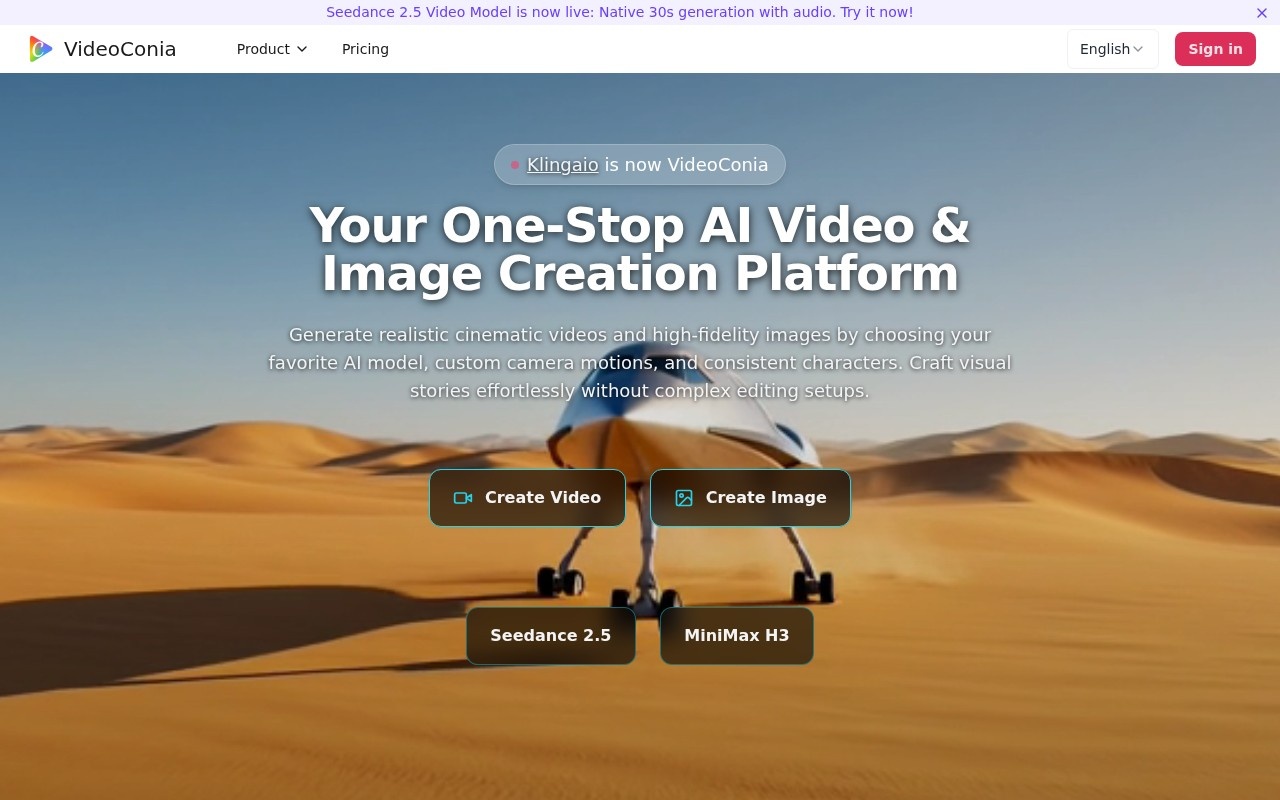
Task: Click the VideoConia brand name
Action: tap(120, 49)
